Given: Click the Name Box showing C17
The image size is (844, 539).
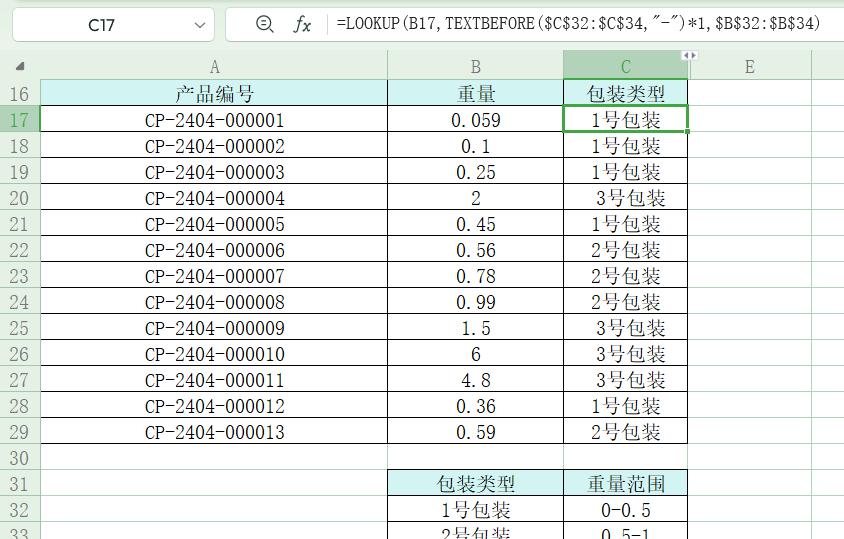Looking at the screenshot, I should (113, 25).
